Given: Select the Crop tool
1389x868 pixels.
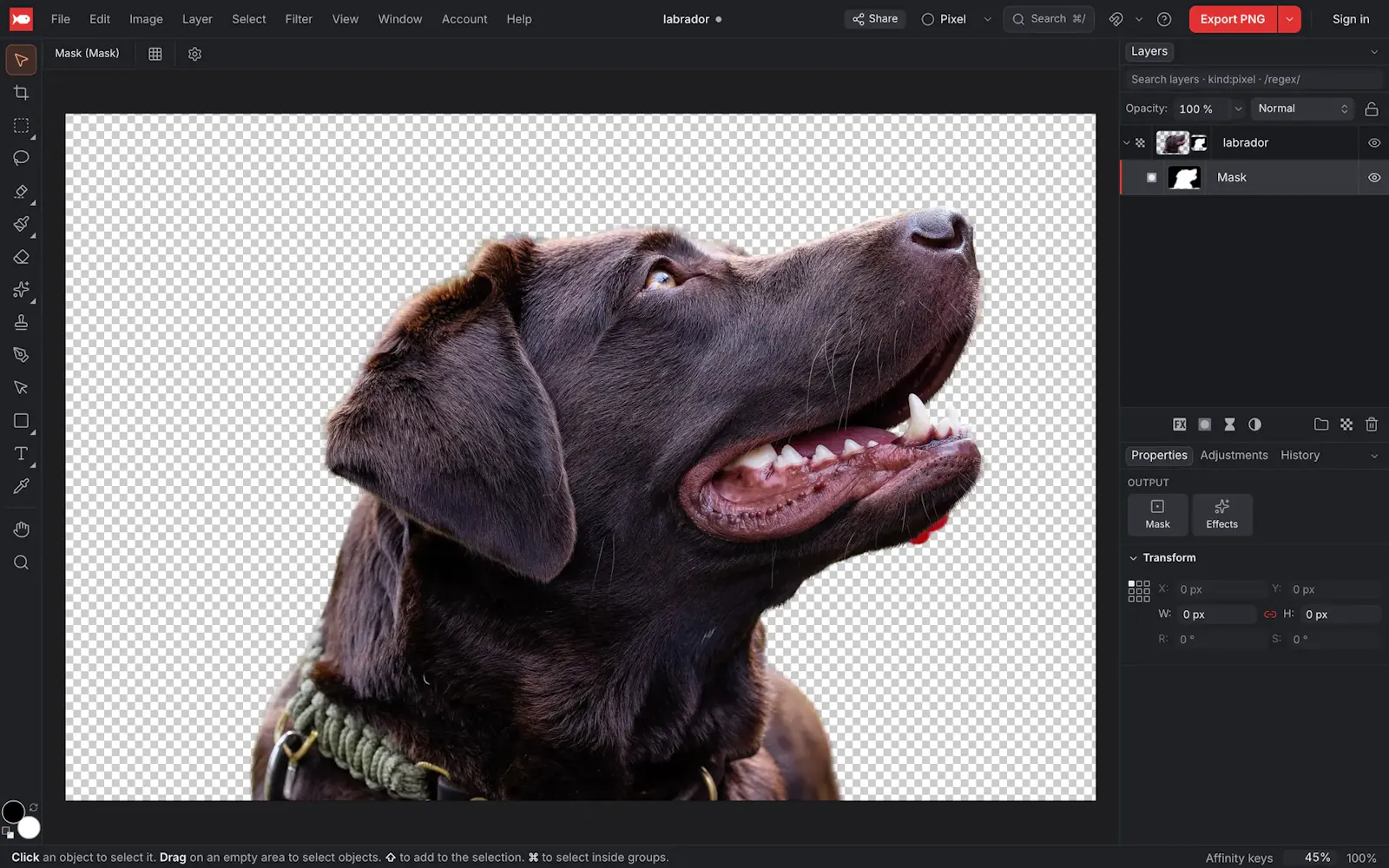Looking at the screenshot, I should [21, 93].
